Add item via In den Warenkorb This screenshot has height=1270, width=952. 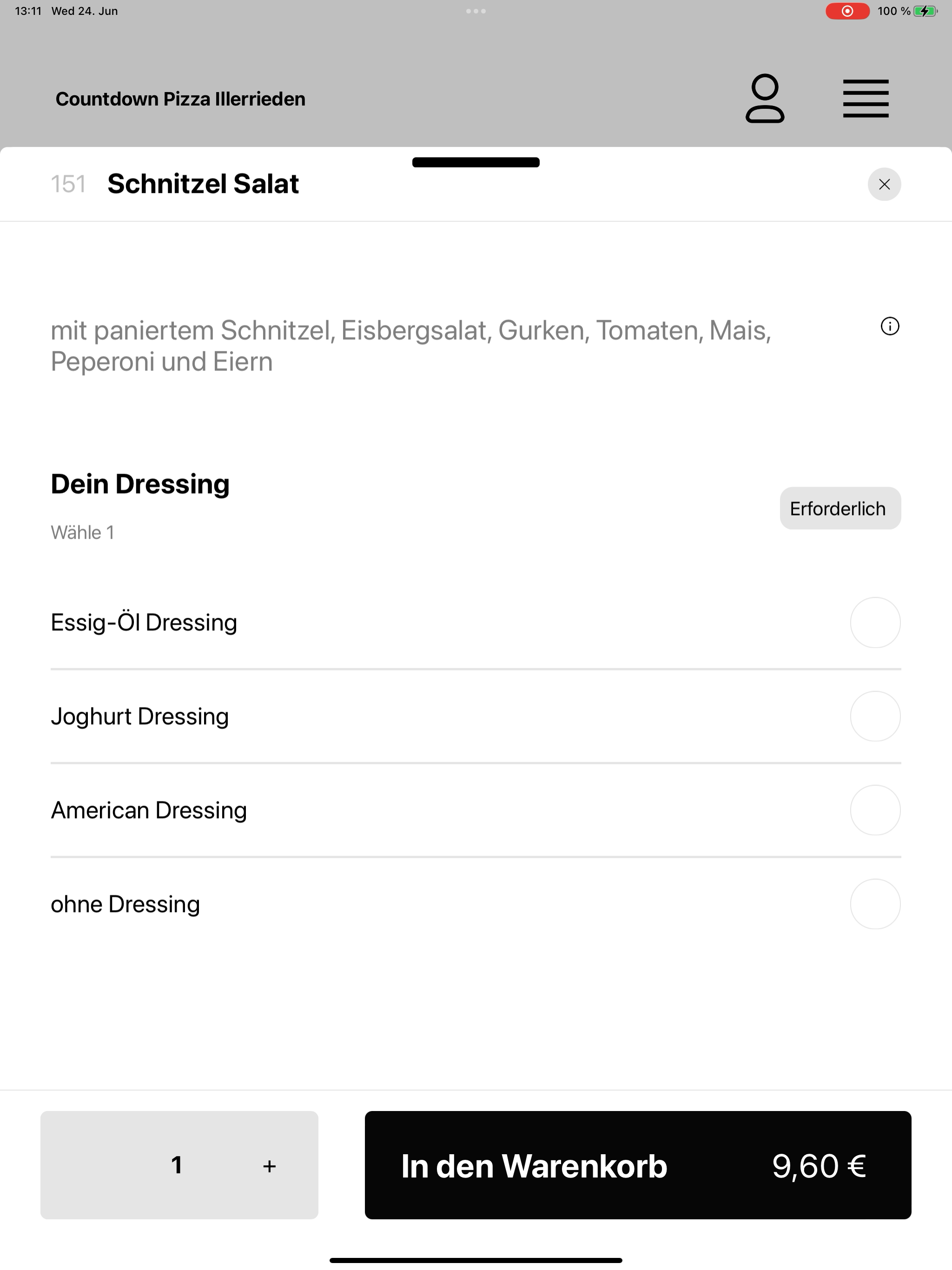(638, 1165)
